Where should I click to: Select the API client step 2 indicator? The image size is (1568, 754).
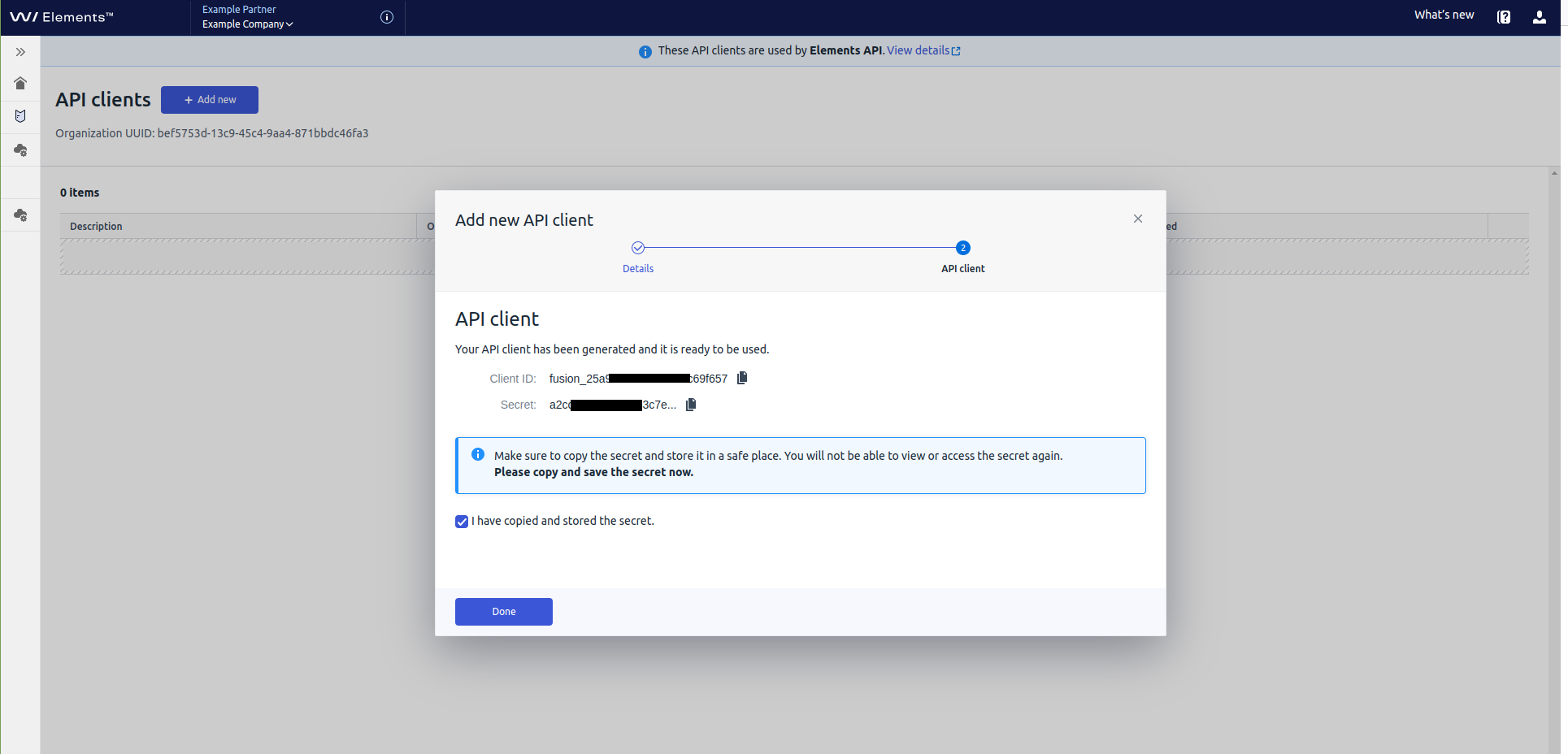click(x=962, y=249)
